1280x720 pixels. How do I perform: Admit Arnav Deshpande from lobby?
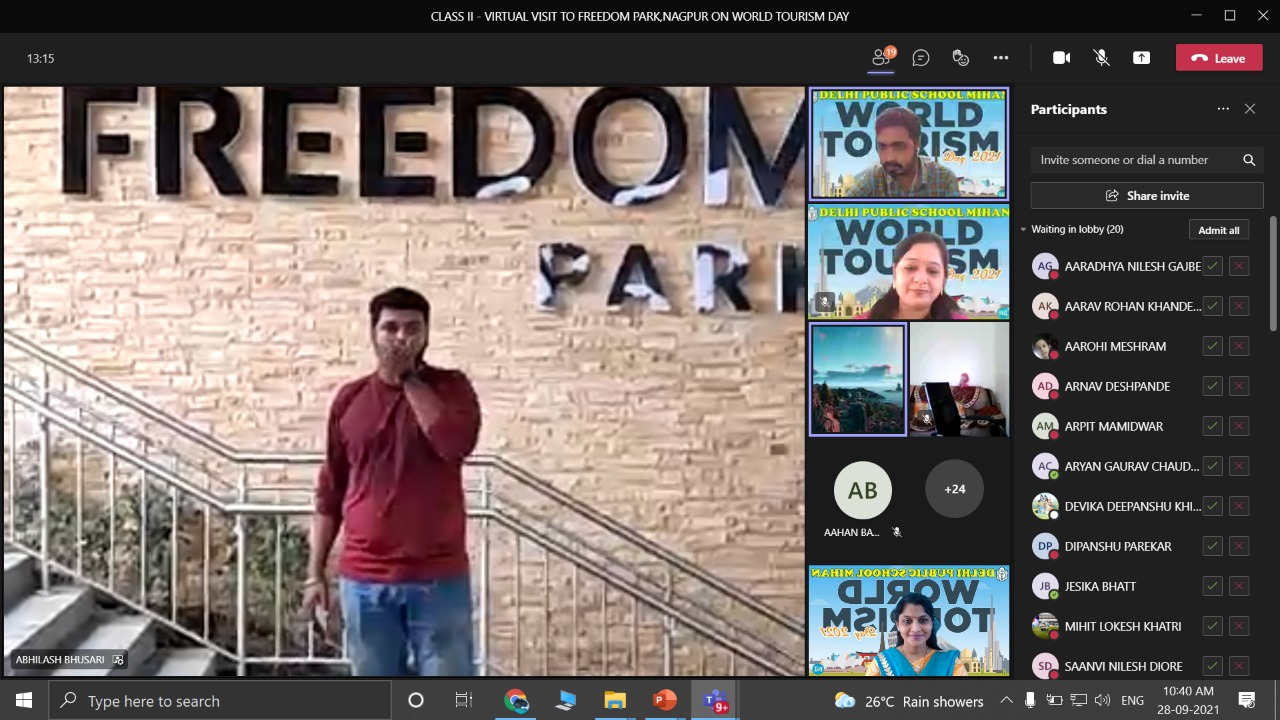click(x=1212, y=386)
